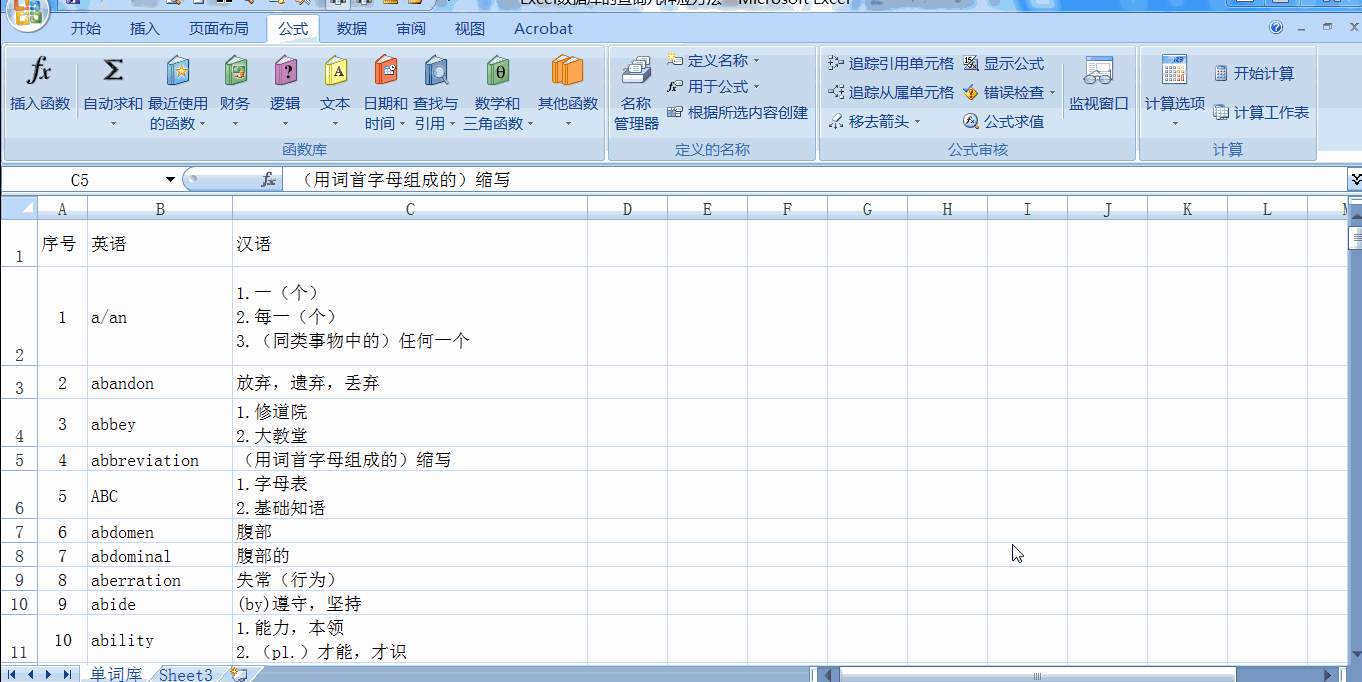
Task: Switch to the Acrobat ribbon tab
Action: pyautogui.click(x=544, y=28)
